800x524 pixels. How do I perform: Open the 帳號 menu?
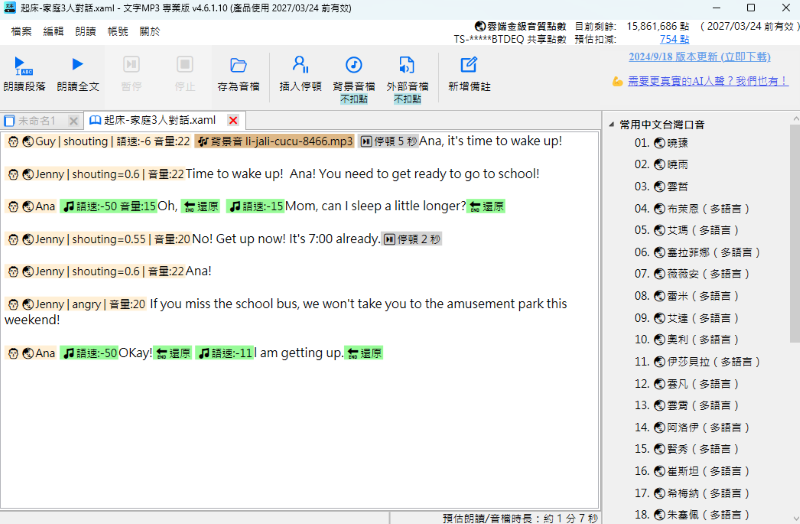point(118,31)
